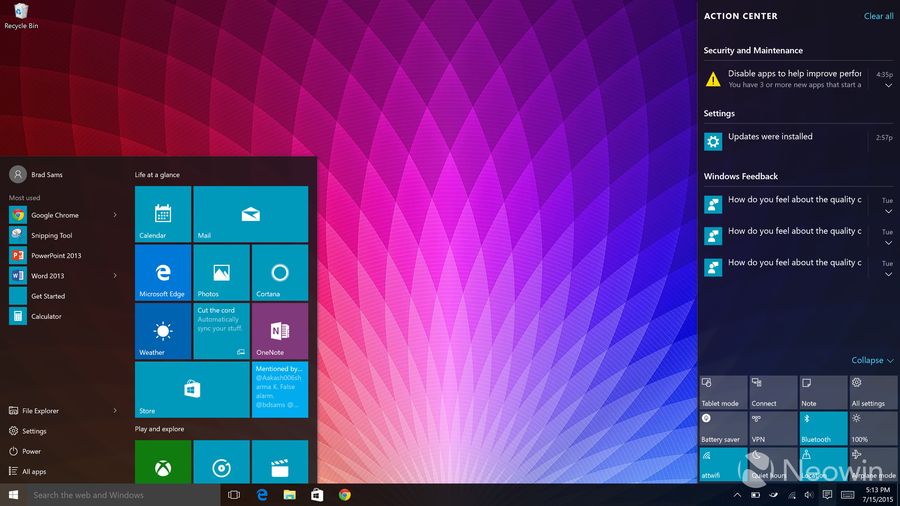Image resolution: width=900 pixels, height=506 pixels.
Task: Click the Windows Start button
Action: click(13, 495)
